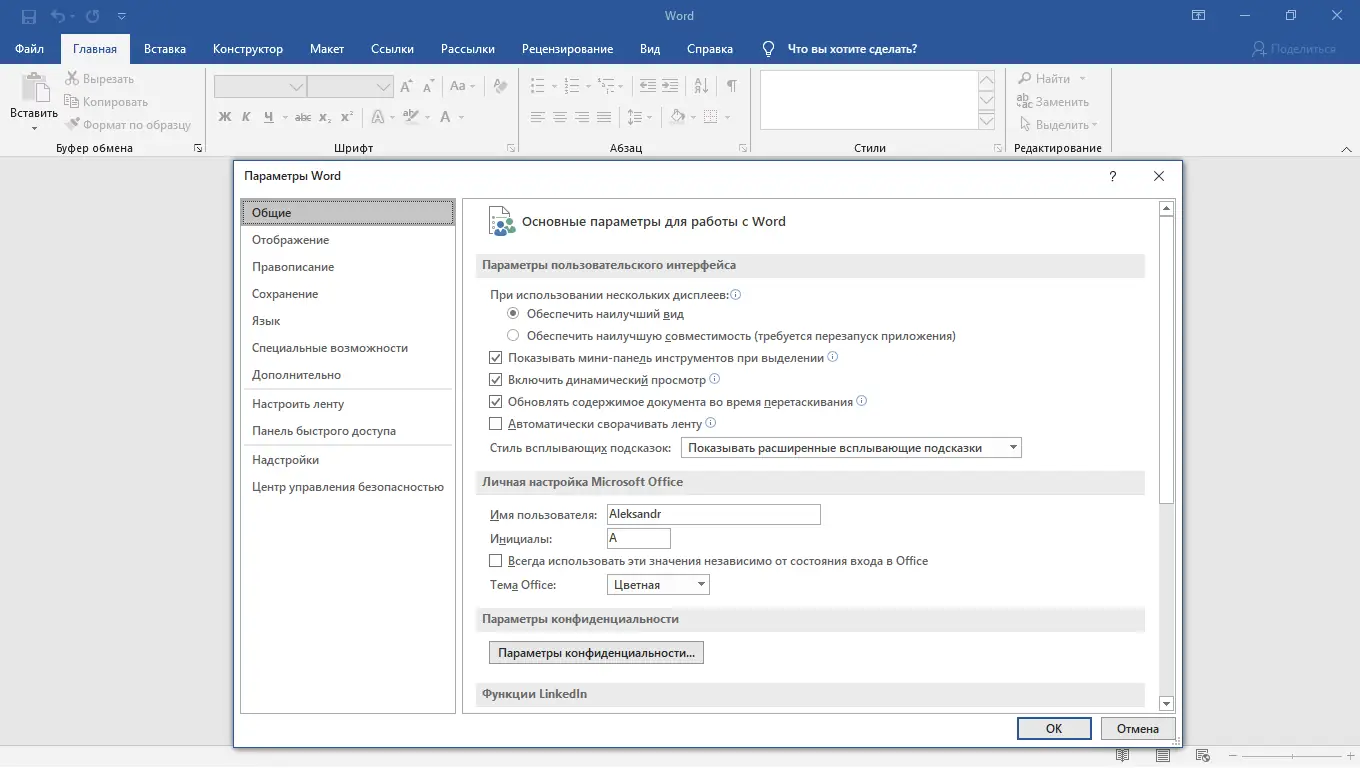Uncheck 'Показывать мини-панель инструментов при выделении'
The width and height of the screenshot is (1360, 768).
[495, 358]
